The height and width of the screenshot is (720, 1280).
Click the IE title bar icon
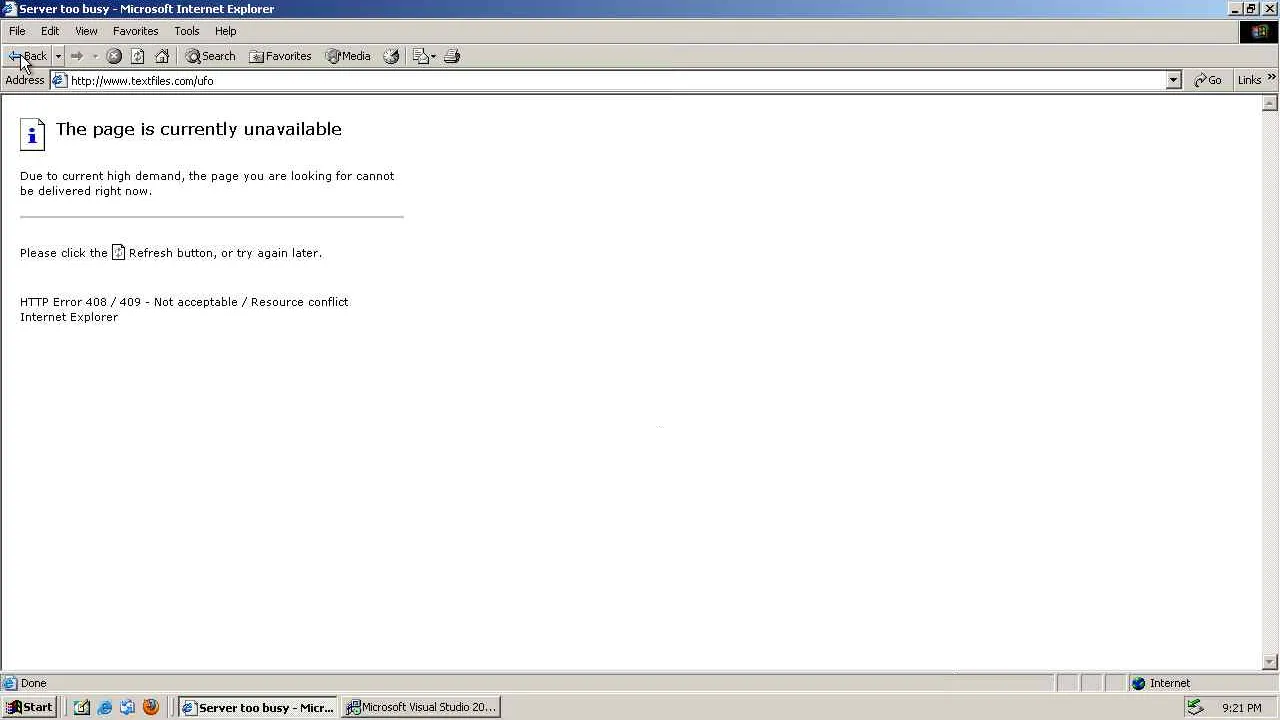[10, 9]
